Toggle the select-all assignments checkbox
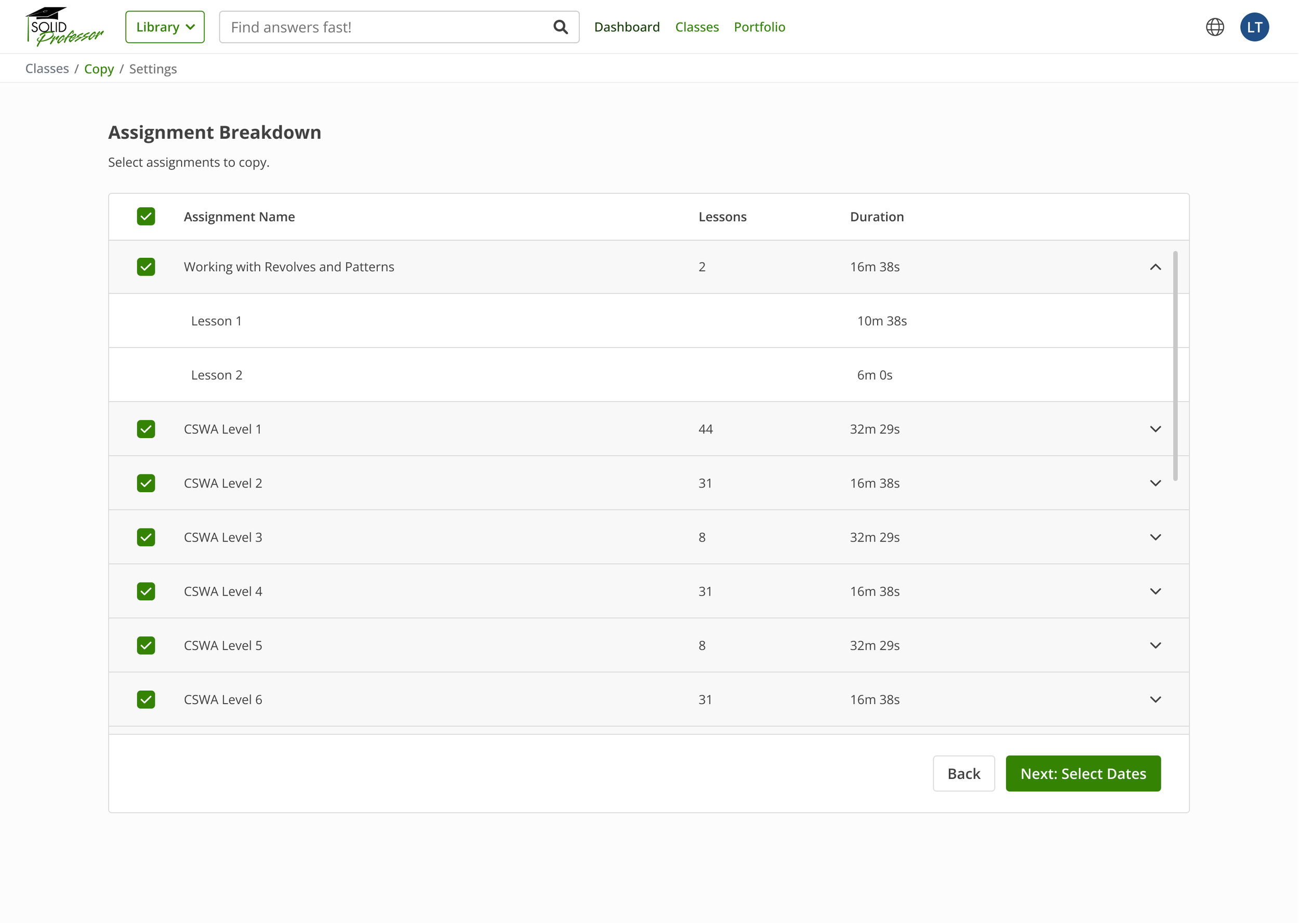The width and height of the screenshot is (1299, 924). (146, 216)
